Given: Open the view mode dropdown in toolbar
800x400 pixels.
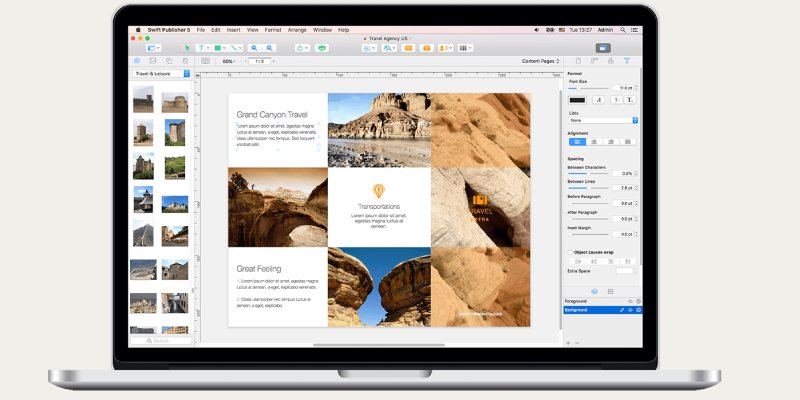Looking at the screenshot, I should coord(154,48).
